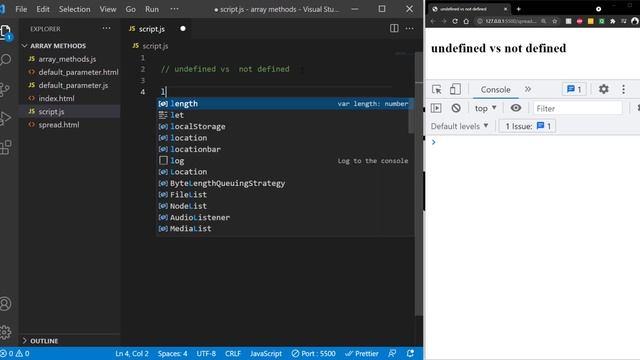This screenshot has width=640, height=360.
Task: Open notifications bell in status bar
Action: point(411,353)
